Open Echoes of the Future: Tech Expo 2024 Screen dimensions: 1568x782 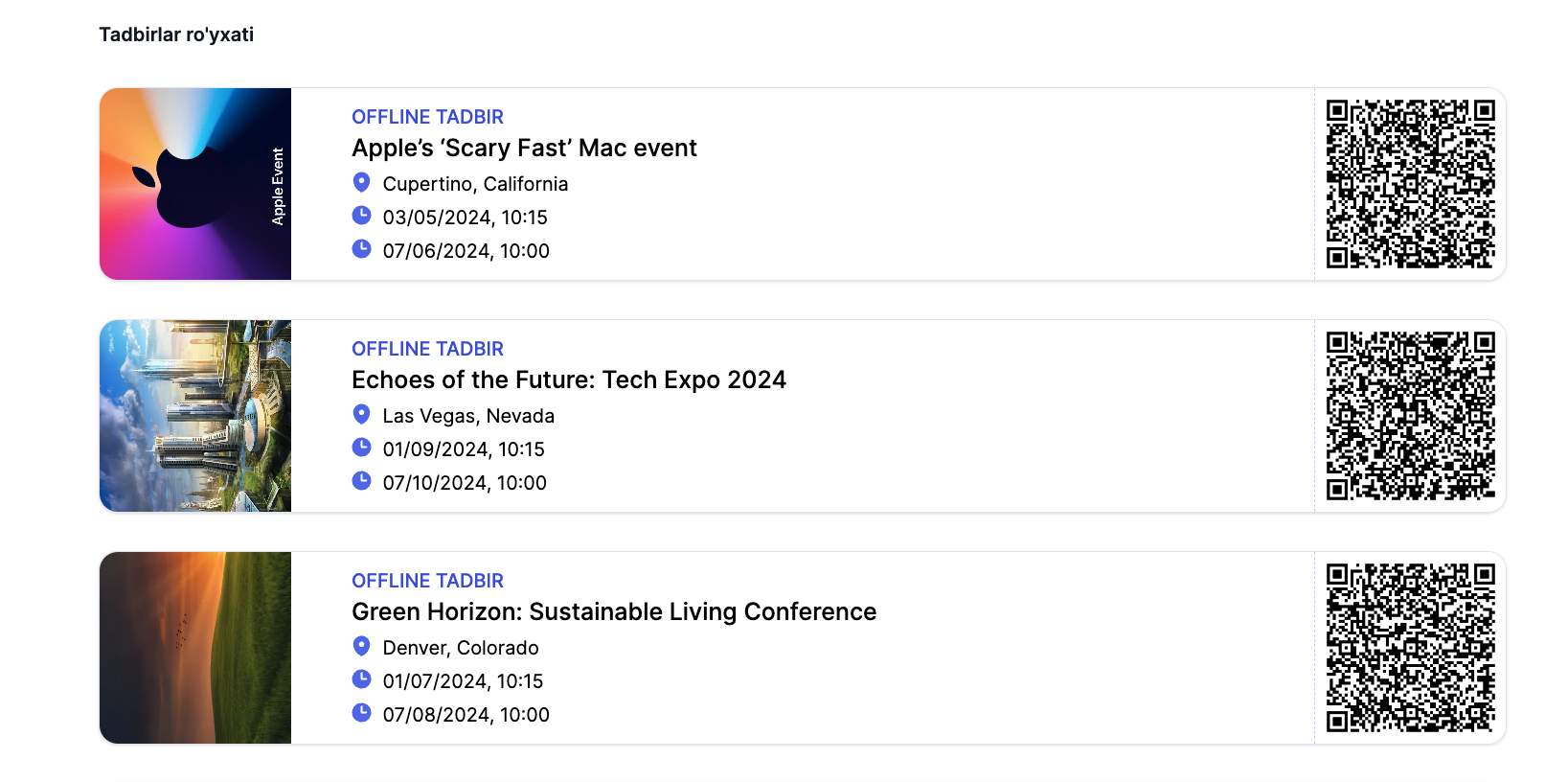pyautogui.click(x=568, y=380)
